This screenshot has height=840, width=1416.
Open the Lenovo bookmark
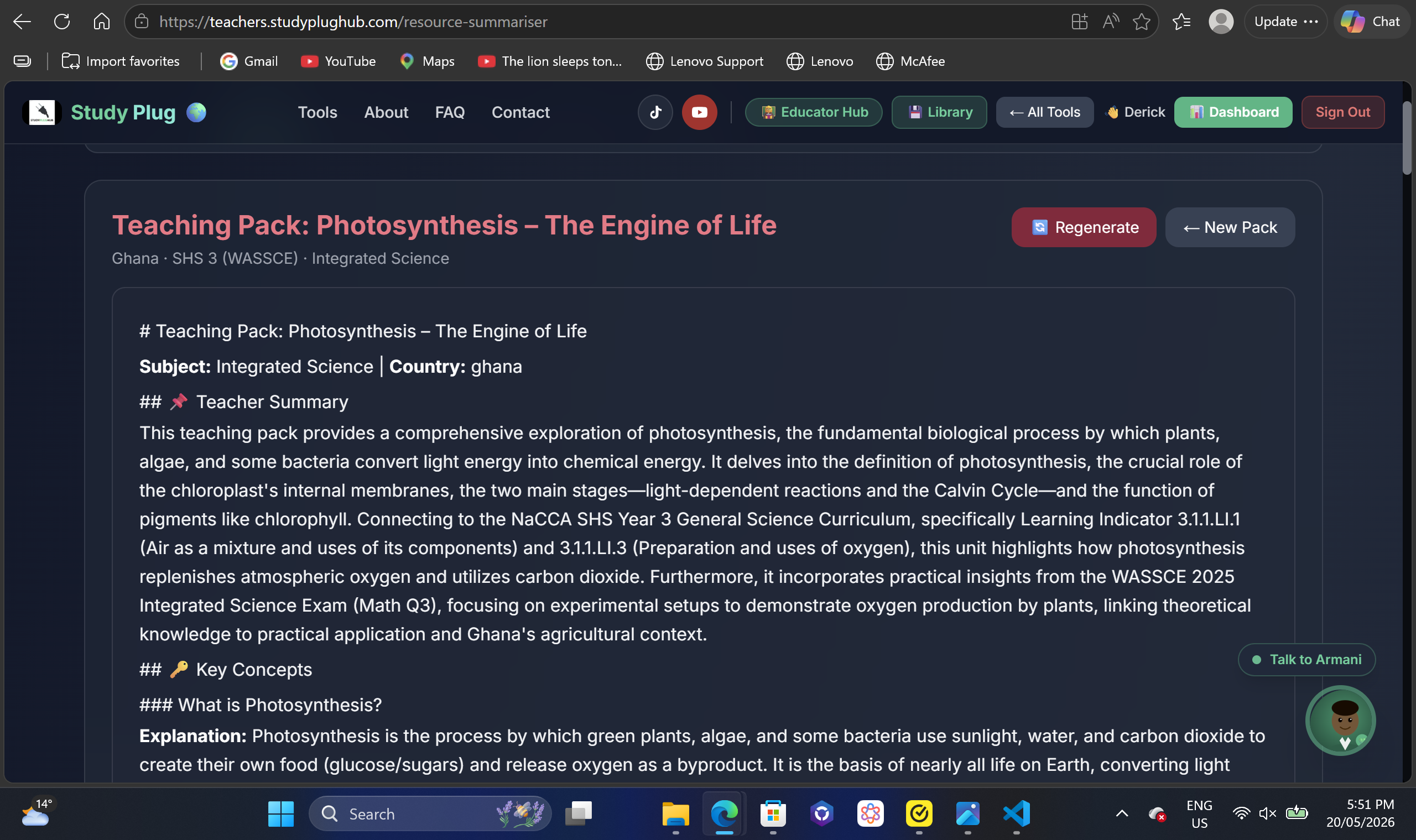(x=819, y=61)
